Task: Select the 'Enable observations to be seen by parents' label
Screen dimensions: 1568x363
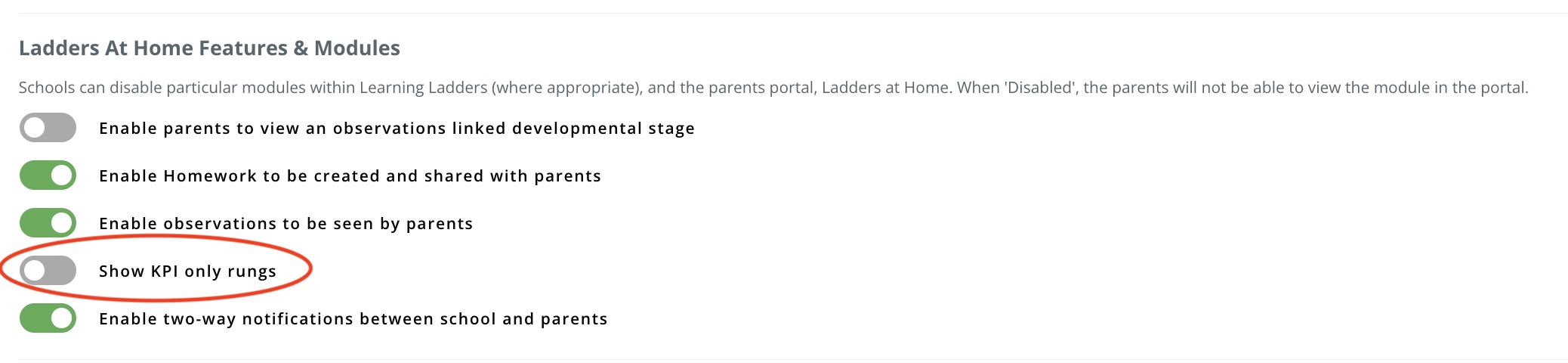Action: 286,224
